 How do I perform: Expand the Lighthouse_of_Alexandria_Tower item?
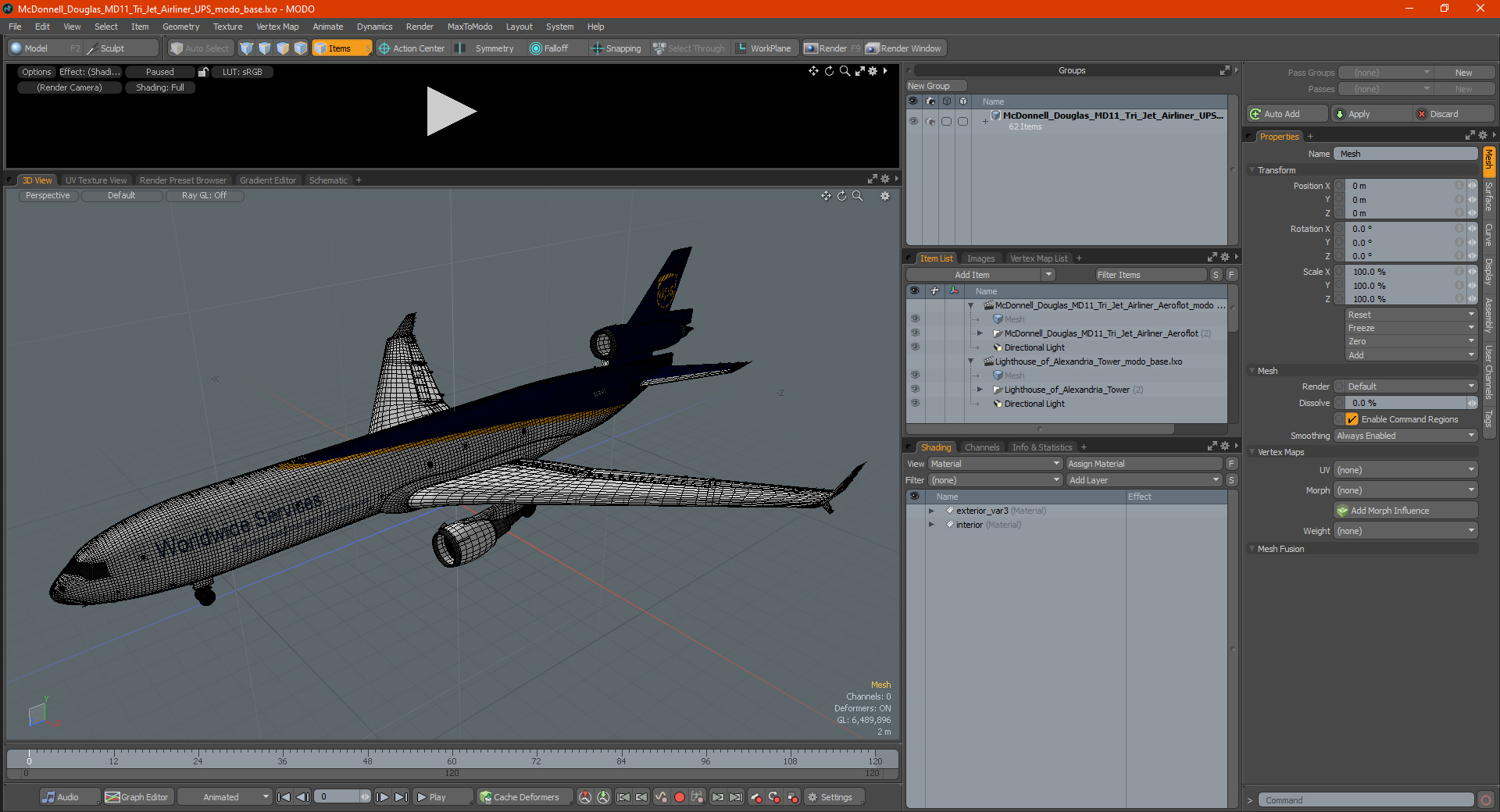(980, 390)
